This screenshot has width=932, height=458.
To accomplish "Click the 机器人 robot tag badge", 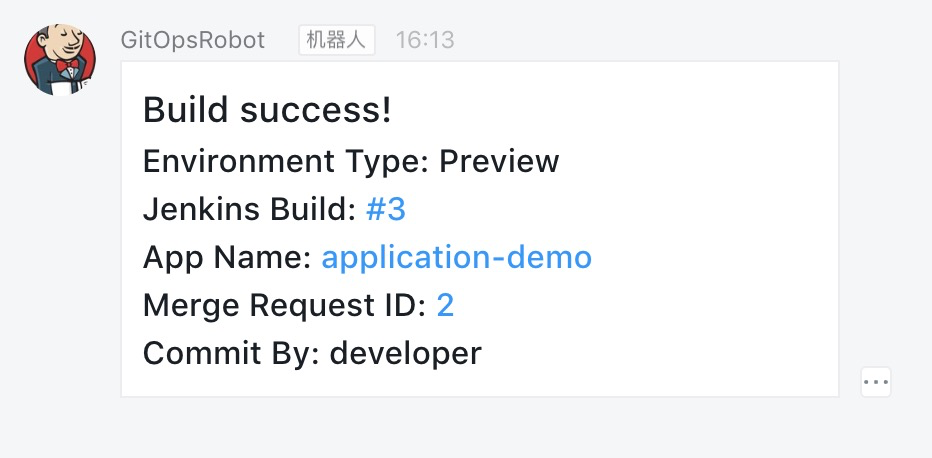I will (x=336, y=40).
